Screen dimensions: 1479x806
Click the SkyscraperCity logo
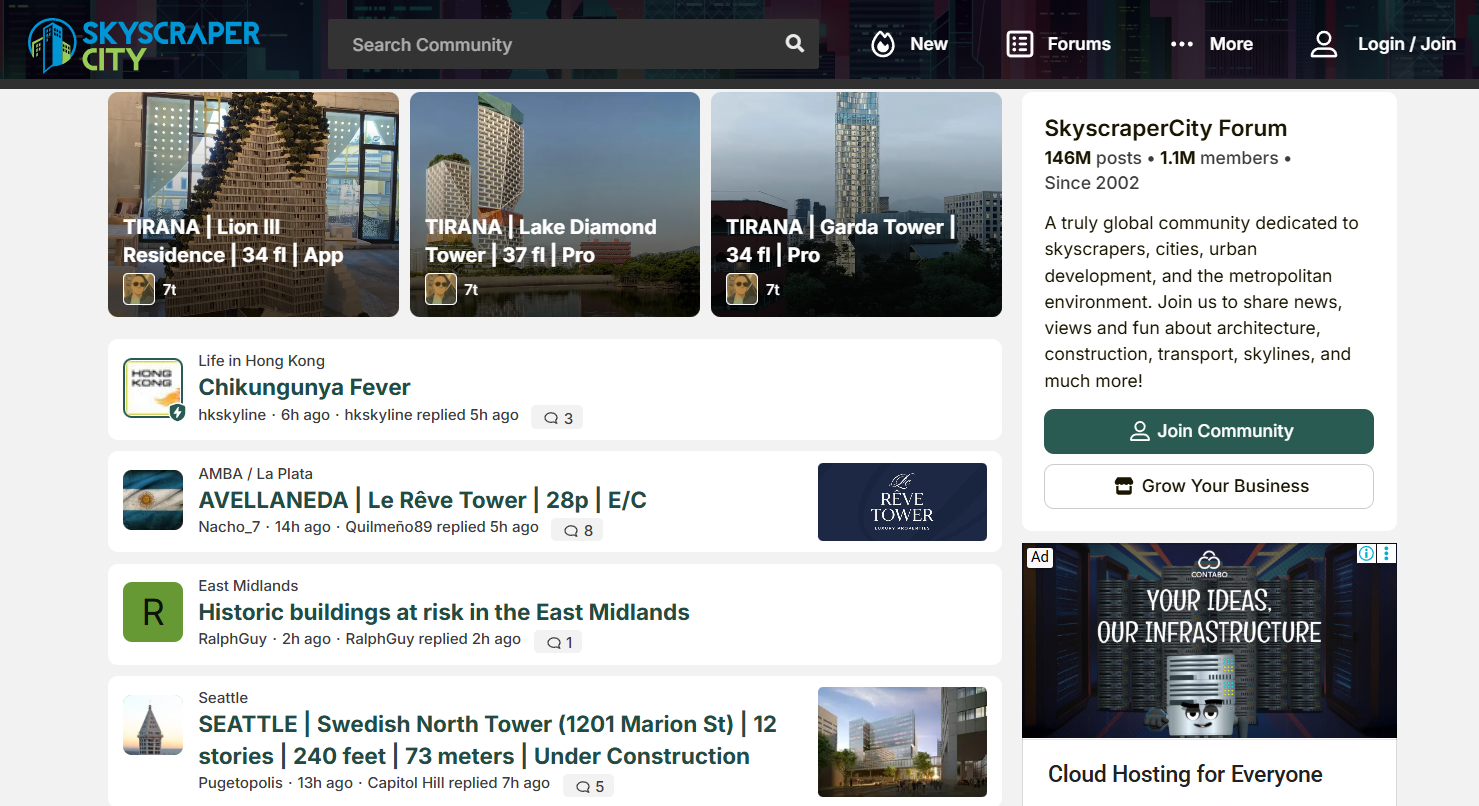click(144, 44)
